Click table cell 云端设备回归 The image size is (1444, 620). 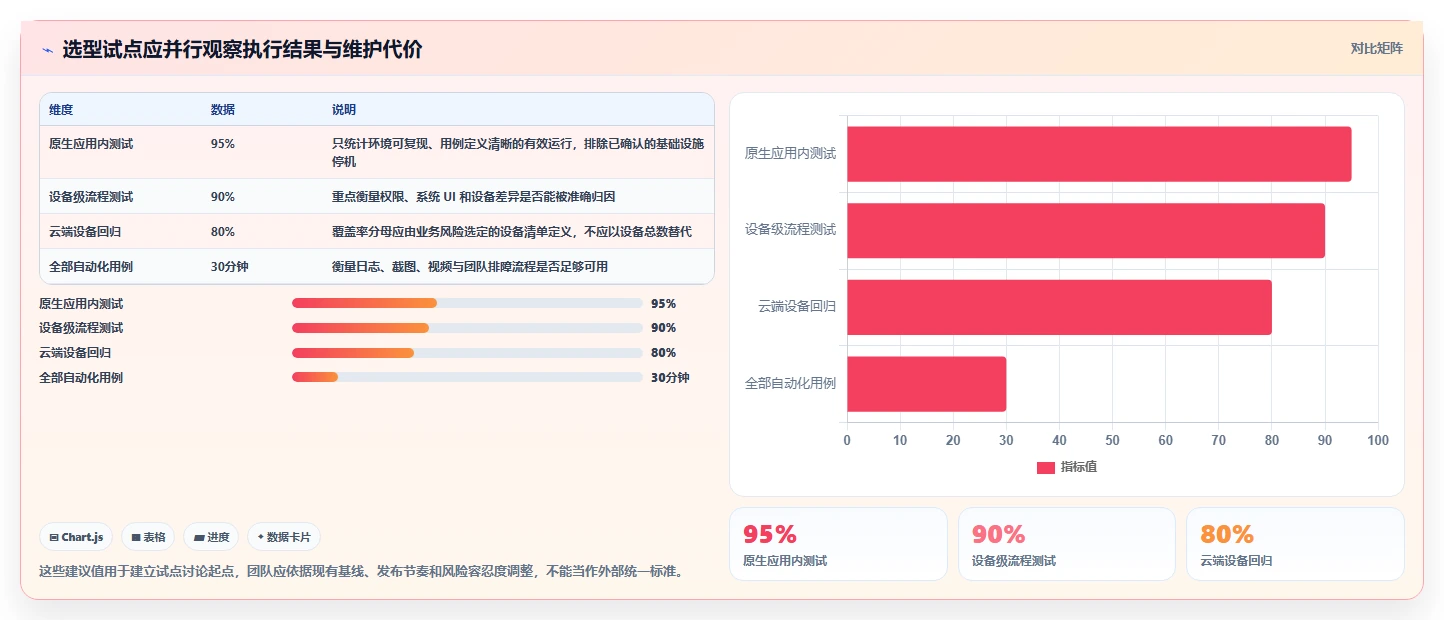[85, 232]
